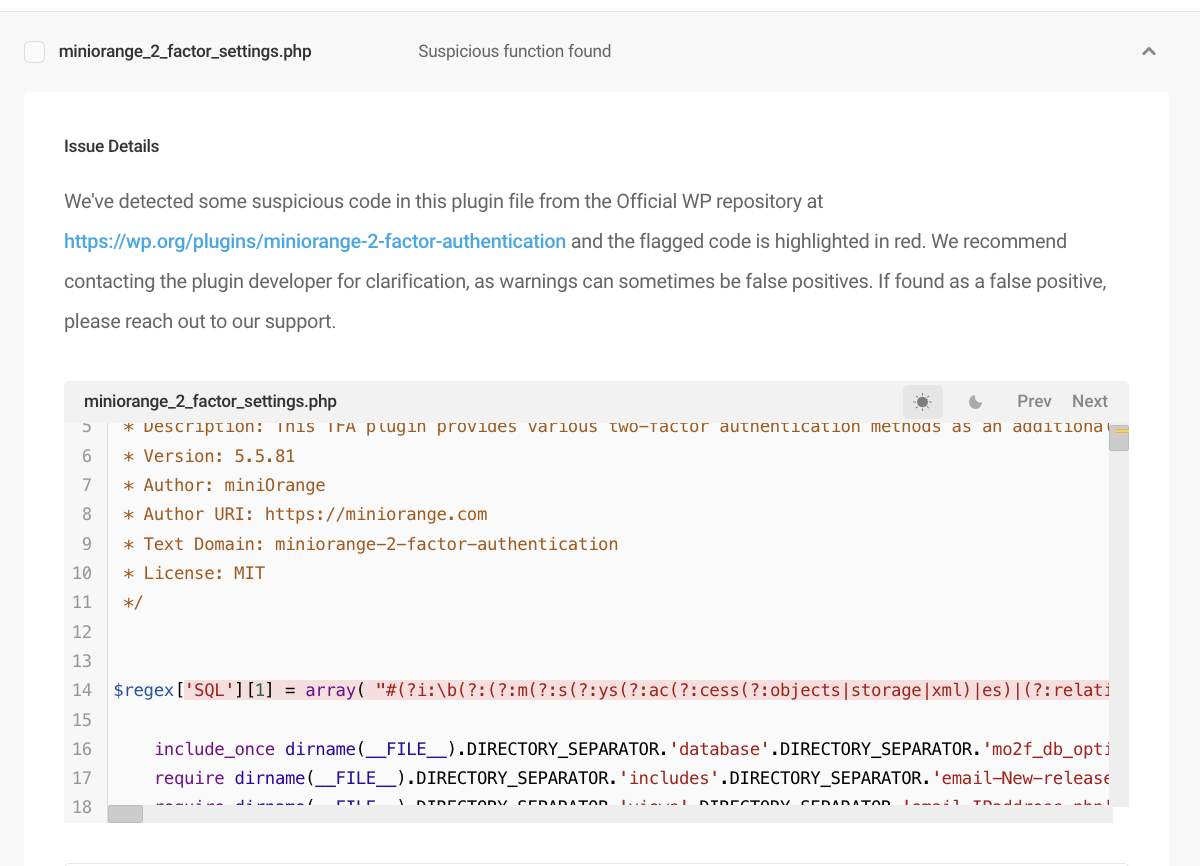Switch code viewer to light theme
This screenshot has height=866, width=1200.
922,401
